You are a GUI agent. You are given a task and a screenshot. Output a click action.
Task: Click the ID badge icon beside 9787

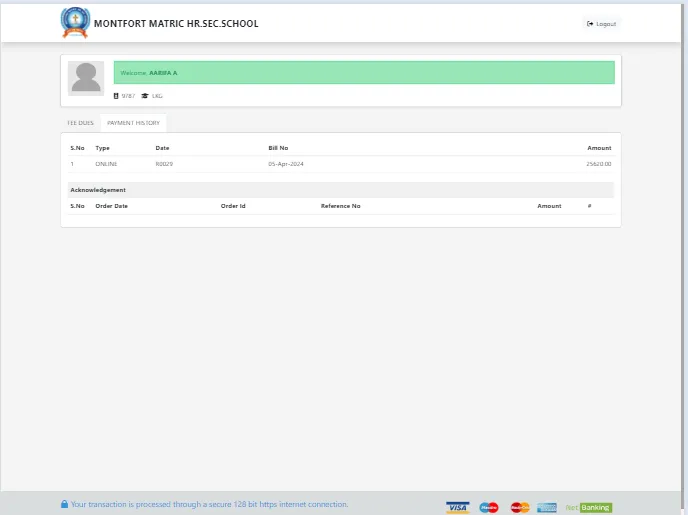116,96
